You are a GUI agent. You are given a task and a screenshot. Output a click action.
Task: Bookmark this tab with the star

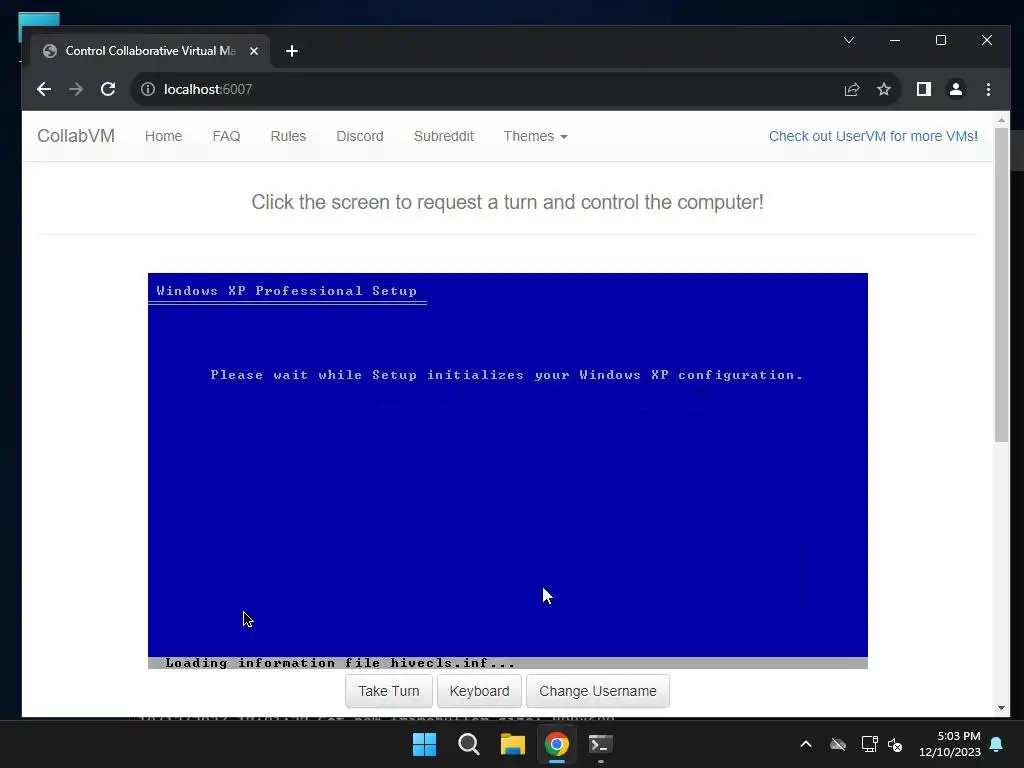[884, 89]
